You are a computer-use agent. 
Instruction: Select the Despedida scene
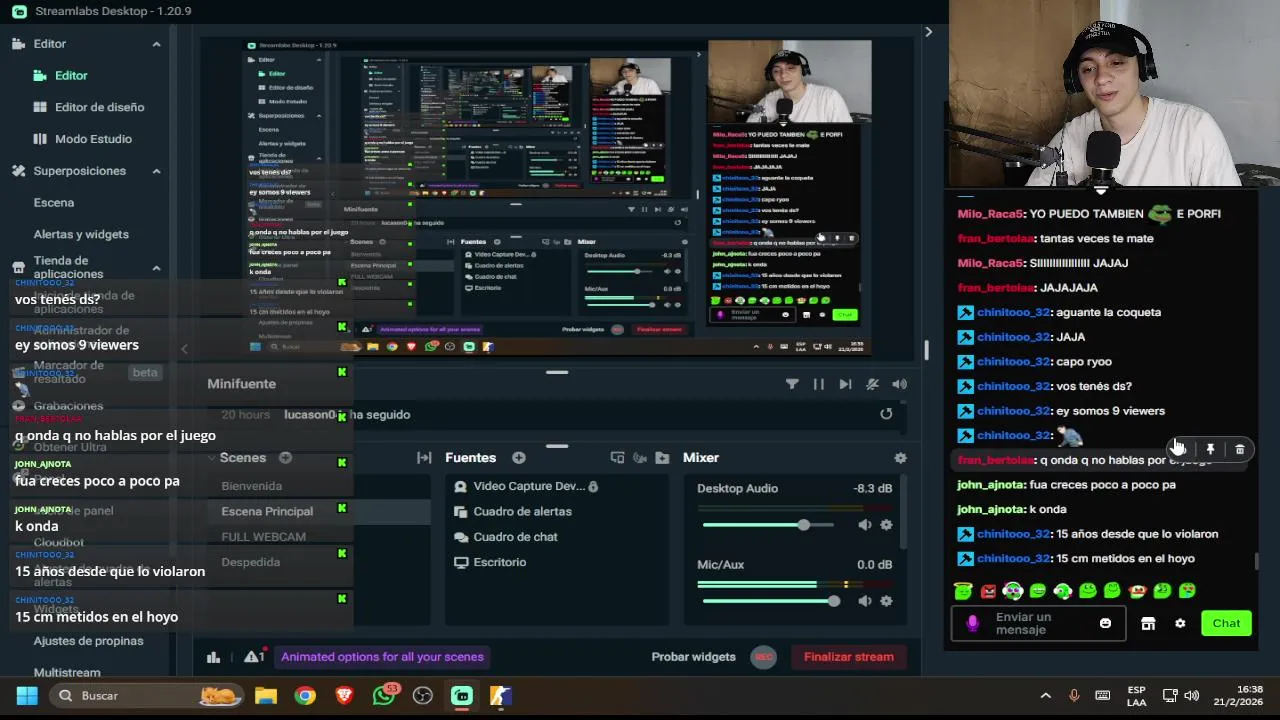coord(251,562)
